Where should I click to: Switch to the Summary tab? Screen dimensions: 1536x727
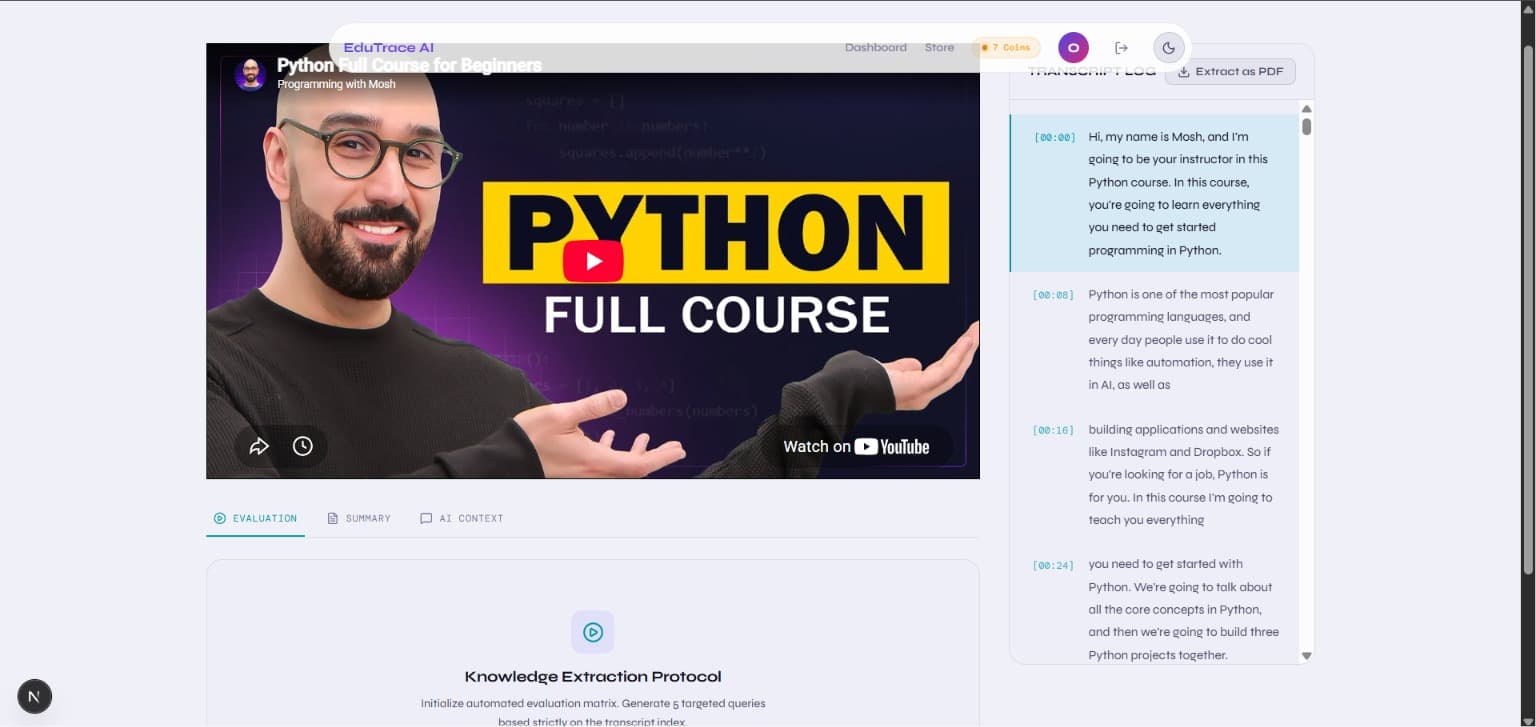359,518
